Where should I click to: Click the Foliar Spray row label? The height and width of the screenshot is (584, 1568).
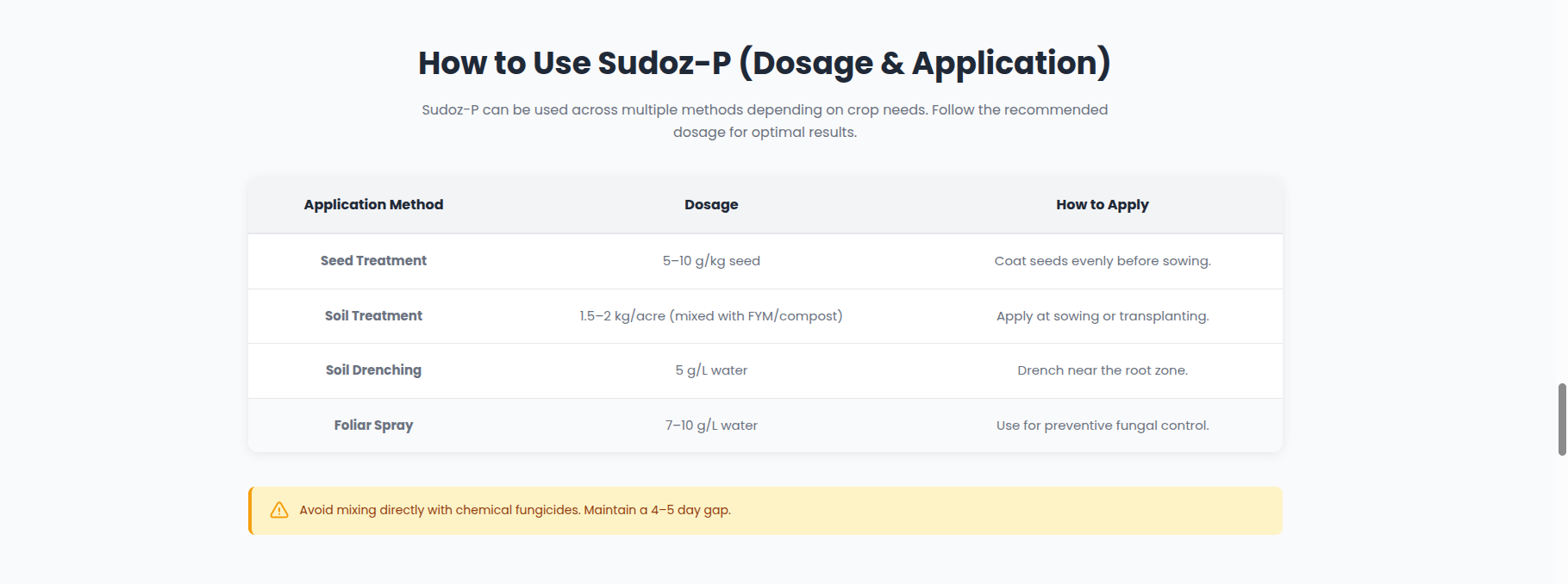373,426
